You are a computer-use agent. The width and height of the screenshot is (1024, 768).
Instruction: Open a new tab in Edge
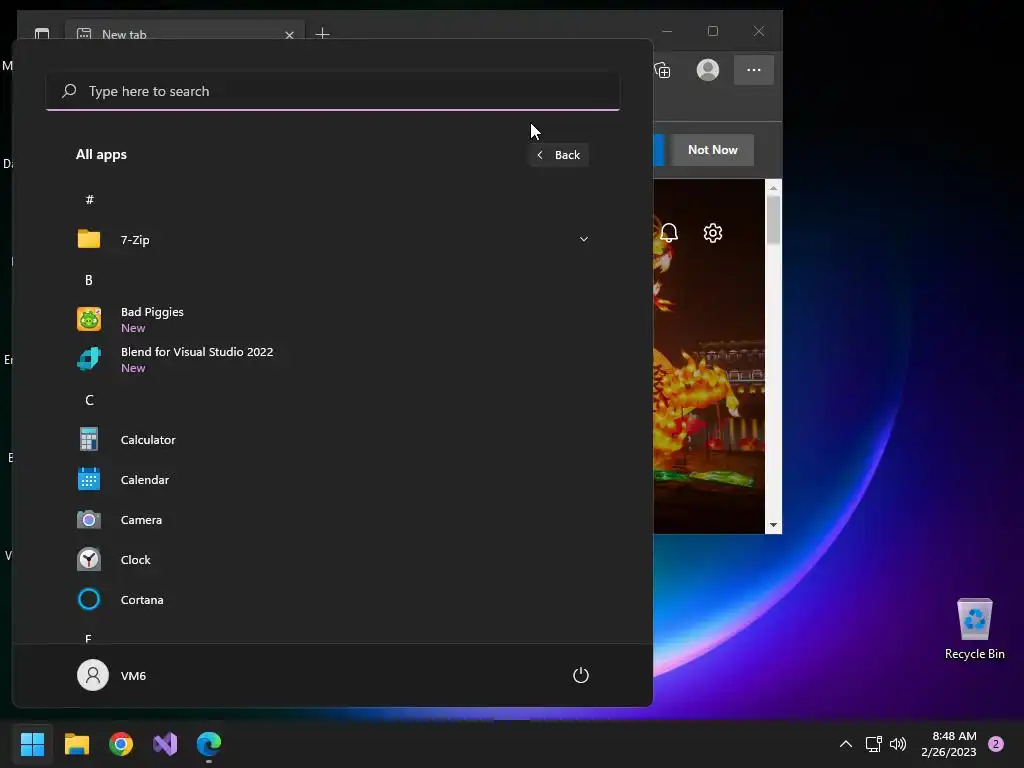pyautogui.click(x=323, y=33)
